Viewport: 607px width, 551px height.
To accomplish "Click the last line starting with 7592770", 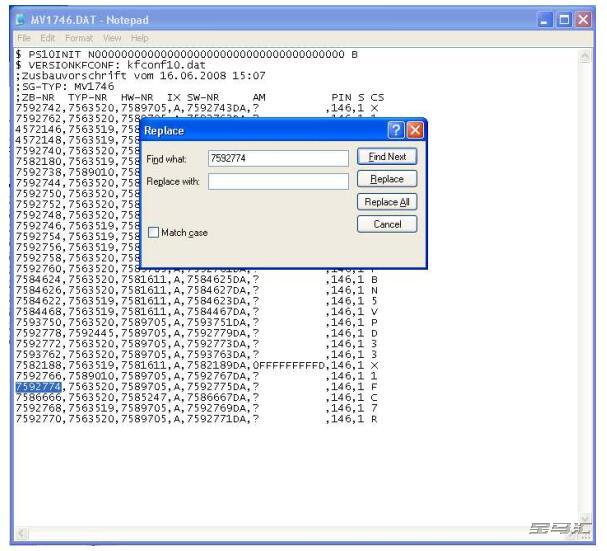I will pyautogui.click(x=197, y=419).
